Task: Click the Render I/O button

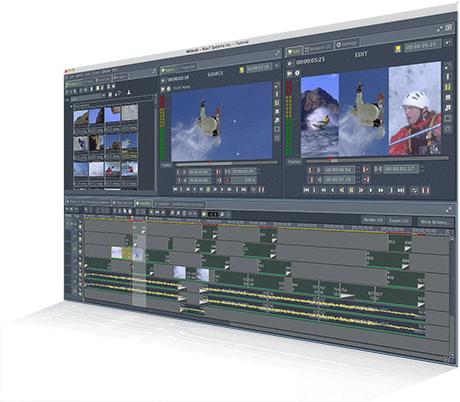Action: coord(373,220)
